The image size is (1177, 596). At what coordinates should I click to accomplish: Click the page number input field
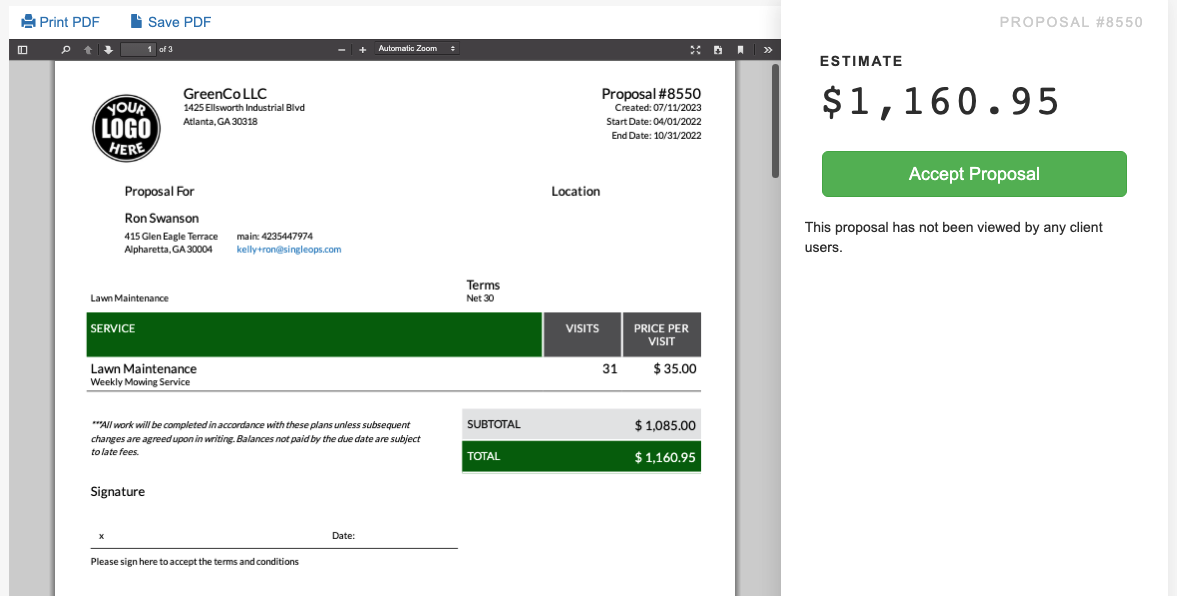pos(137,49)
